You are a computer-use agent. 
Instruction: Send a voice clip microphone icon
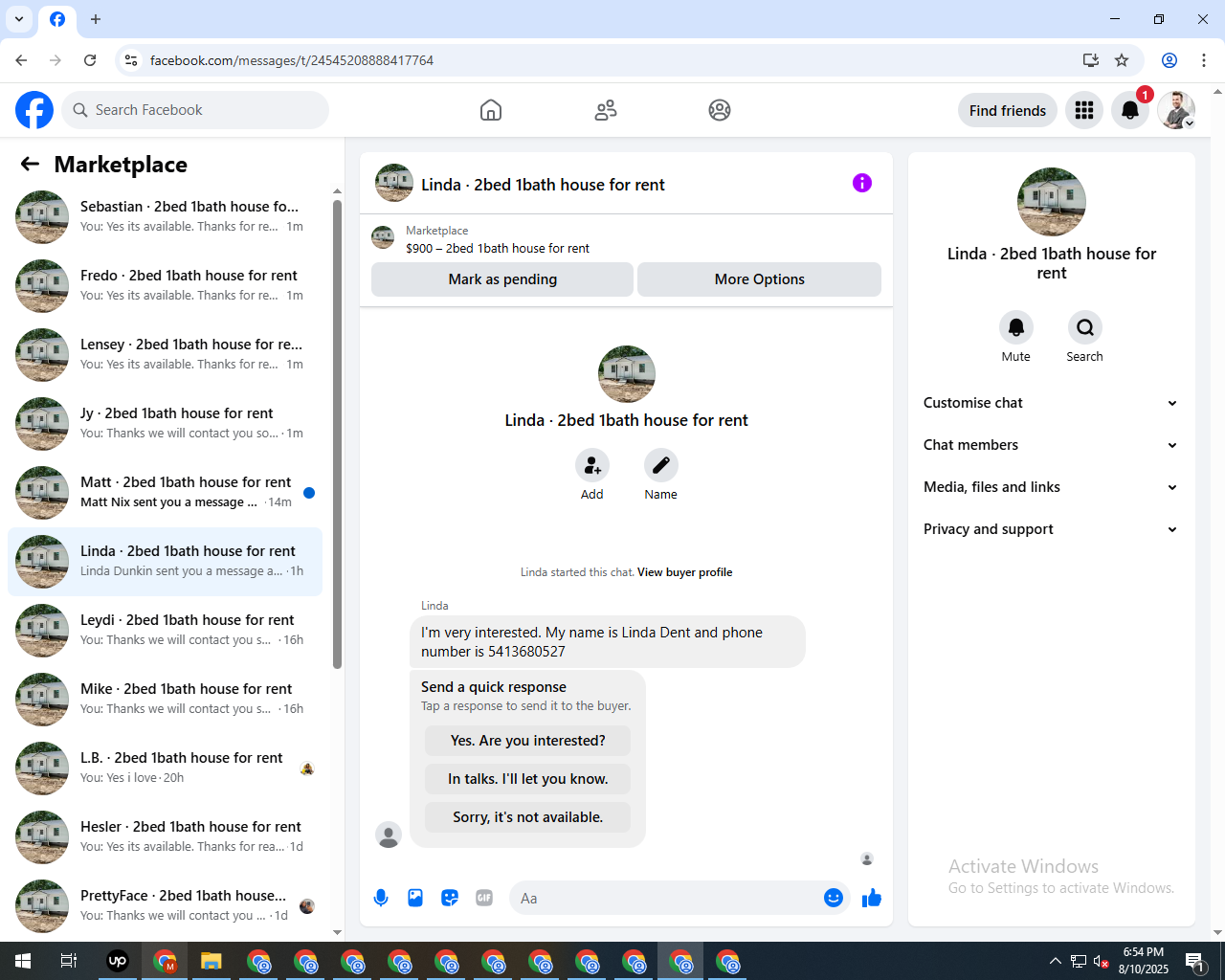pos(381,898)
